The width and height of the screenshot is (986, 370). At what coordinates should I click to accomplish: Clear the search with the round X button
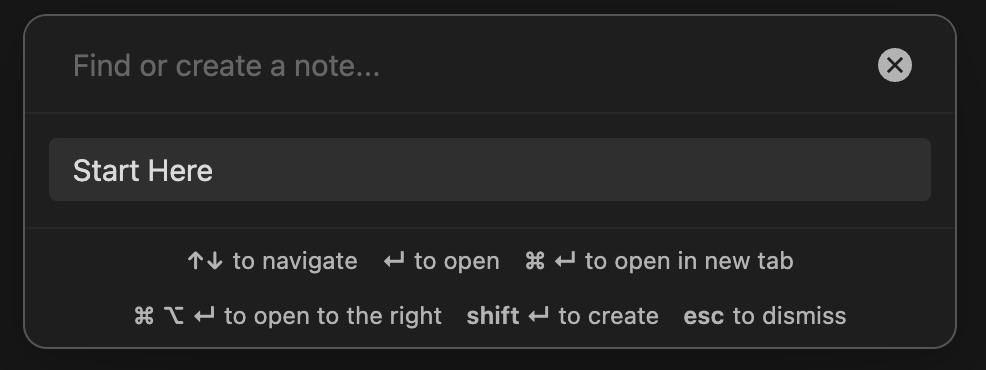click(894, 65)
